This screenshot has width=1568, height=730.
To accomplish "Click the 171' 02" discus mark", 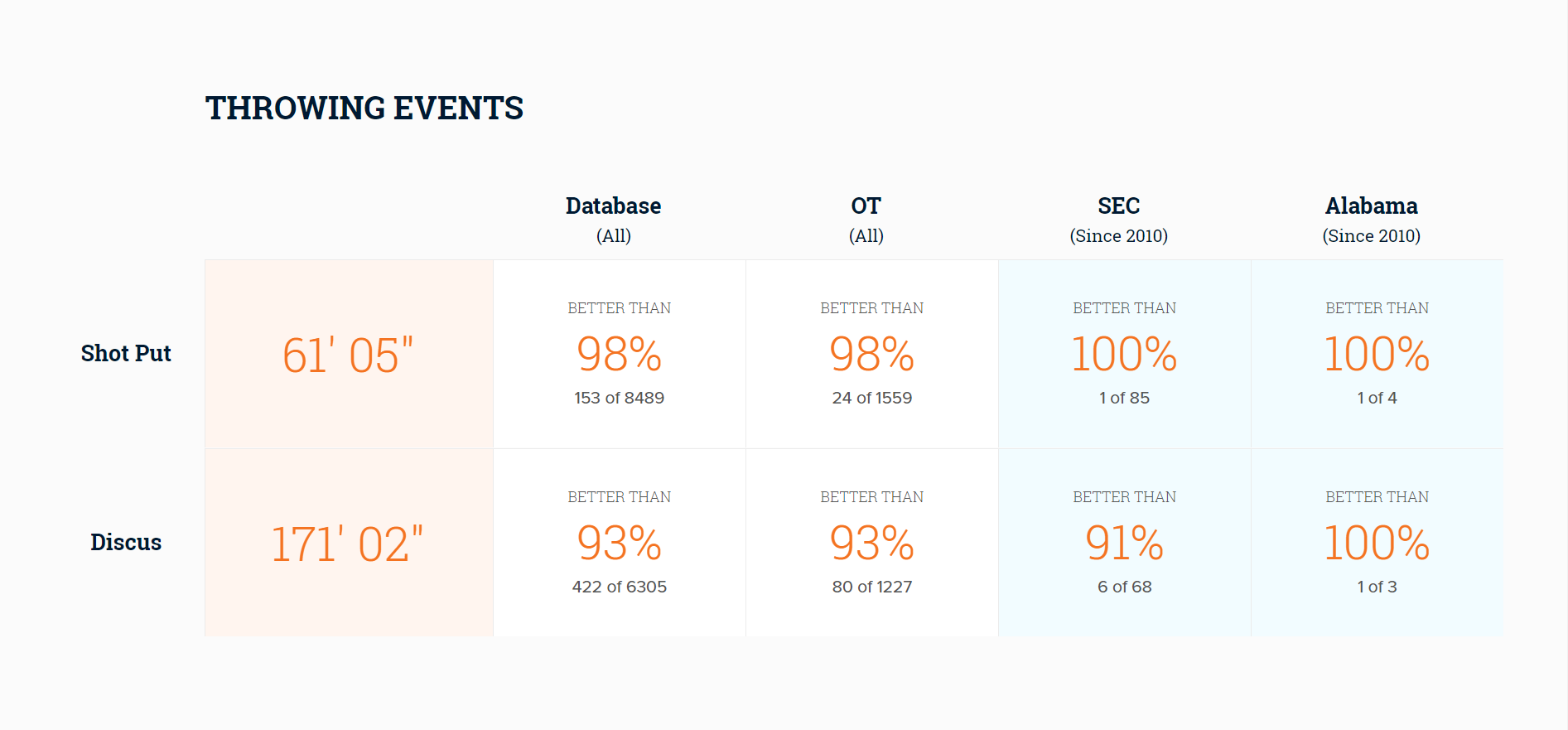I will [x=348, y=544].
